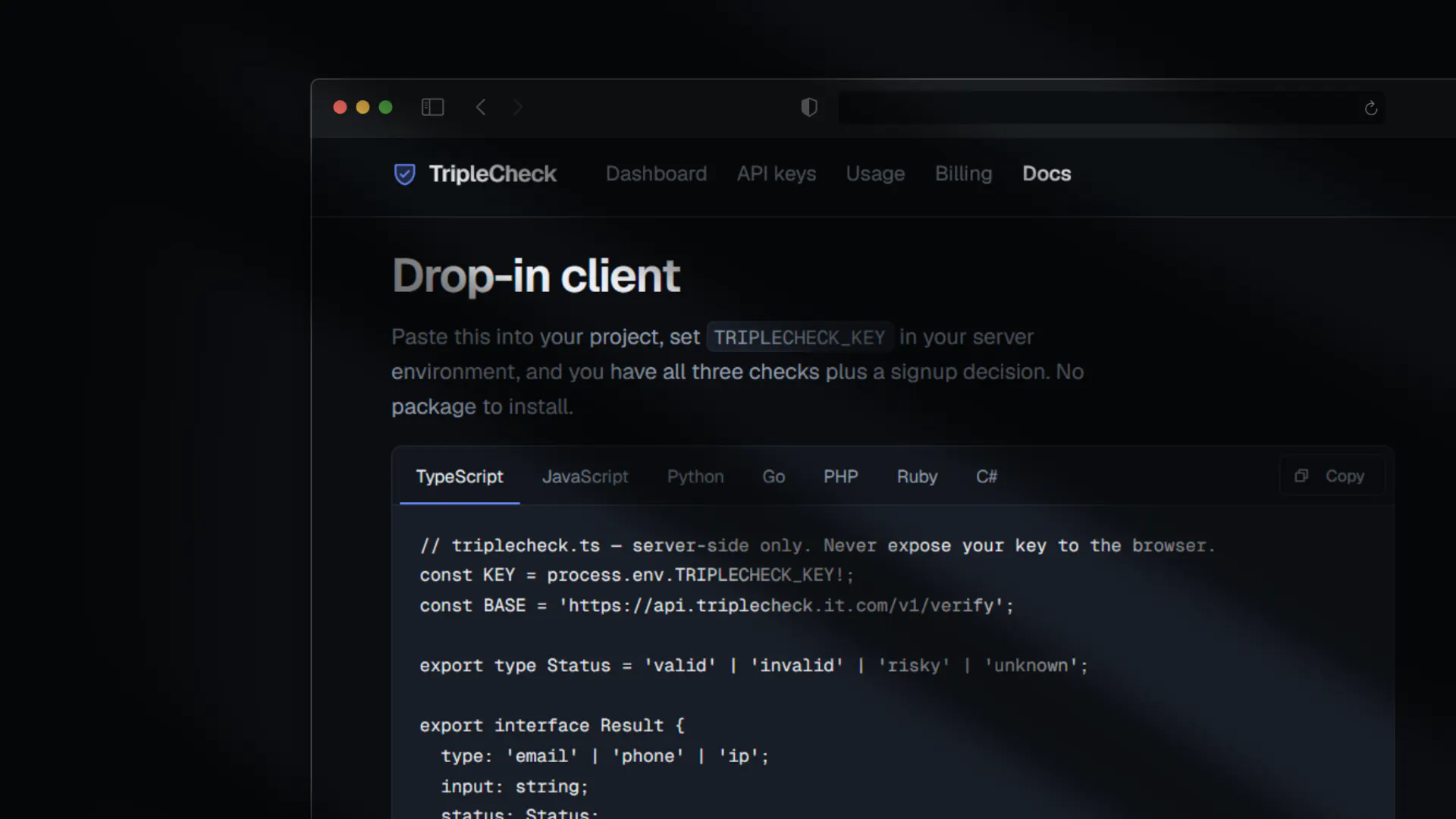The image size is (1456, 819).
Task: Click the 'Drop-in client' heading
Action: pos(535,275)
